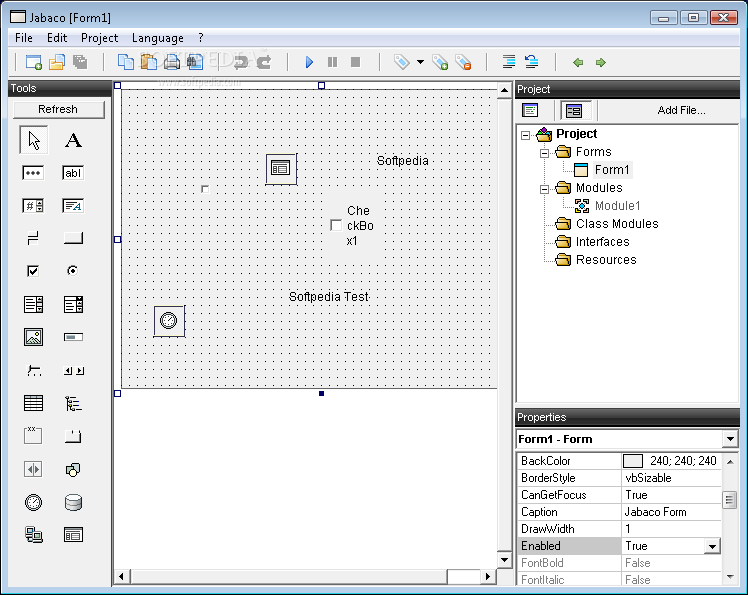Open the bookmark tag dropdown arrow
Viewport: 748px width, 595px height.
pos(420,62)
